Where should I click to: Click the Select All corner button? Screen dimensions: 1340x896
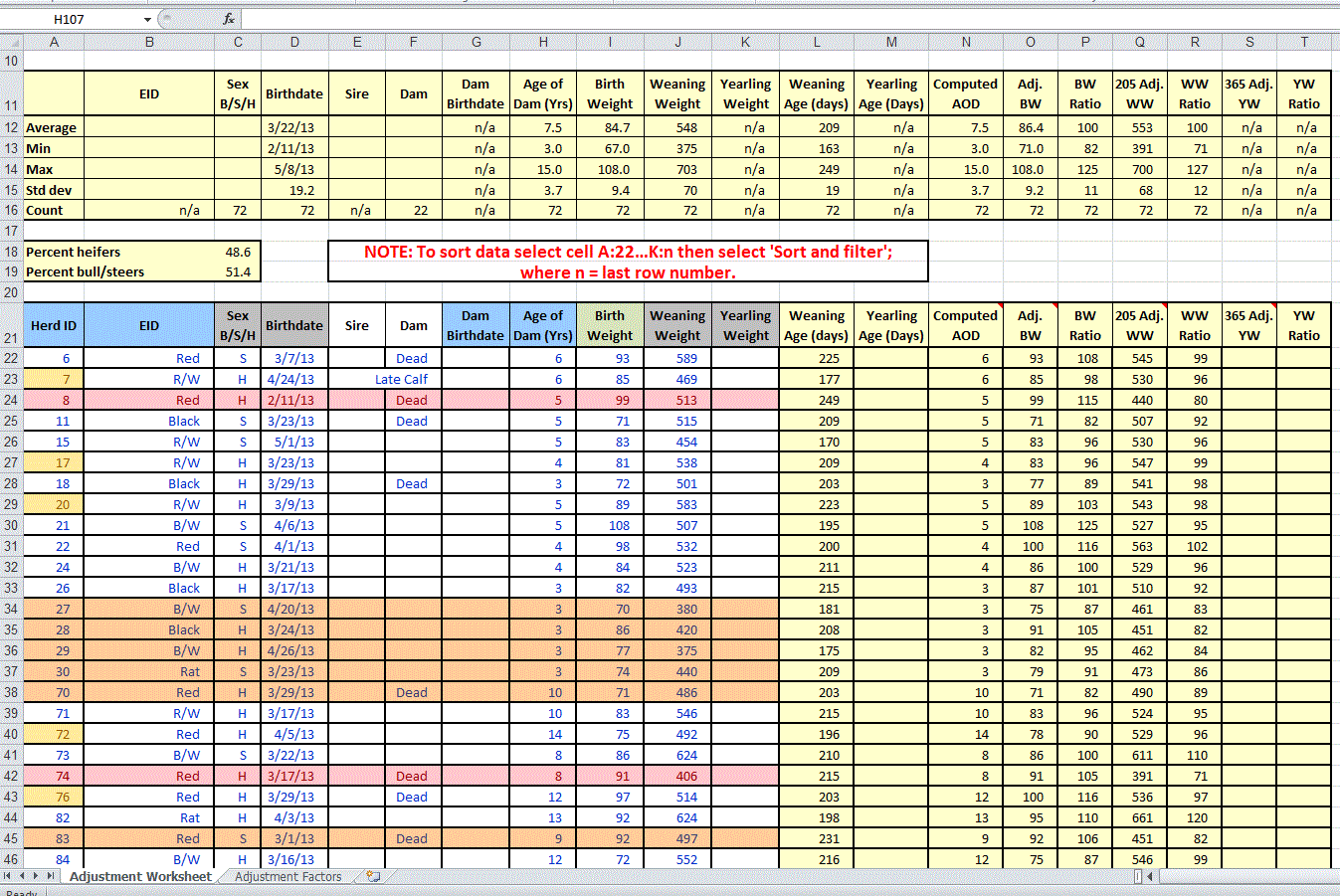(11, 43)
